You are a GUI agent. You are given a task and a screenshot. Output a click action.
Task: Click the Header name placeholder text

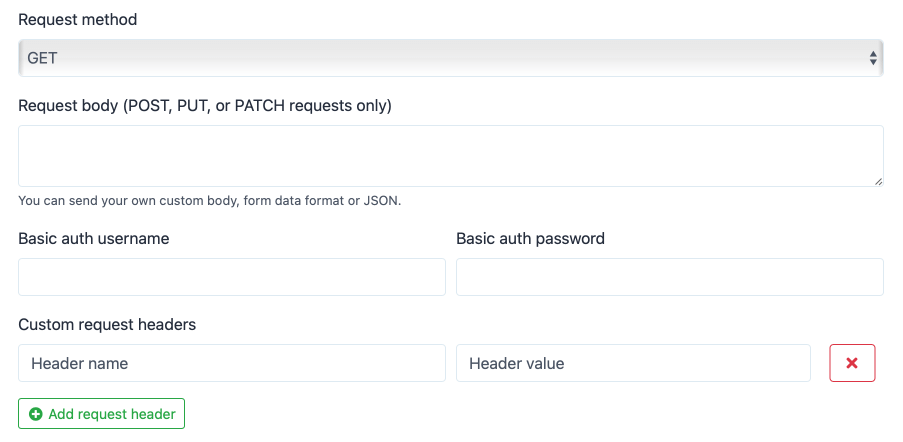tap(79, 363)
